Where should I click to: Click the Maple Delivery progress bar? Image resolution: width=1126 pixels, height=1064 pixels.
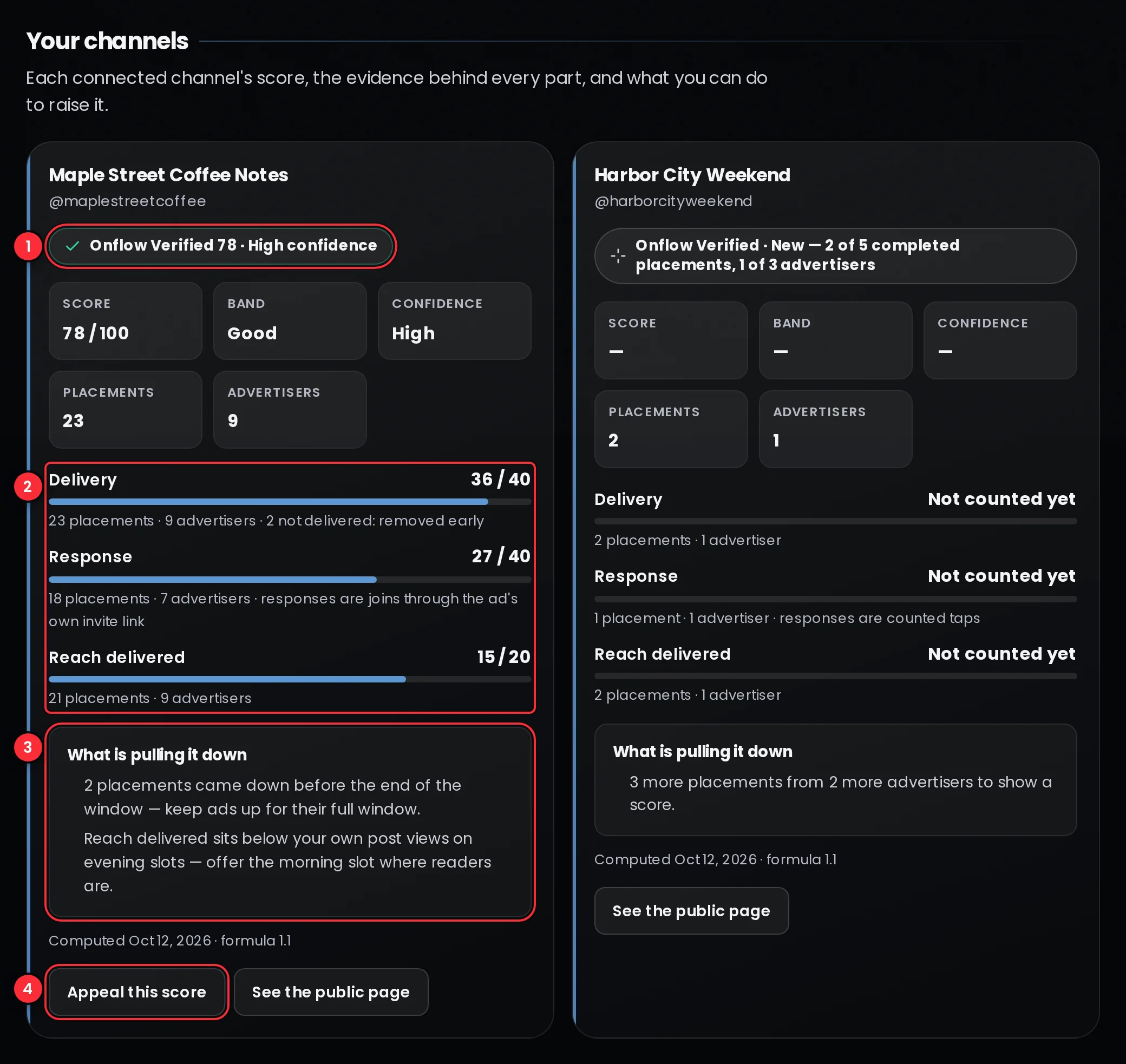(x=290, y=502)
